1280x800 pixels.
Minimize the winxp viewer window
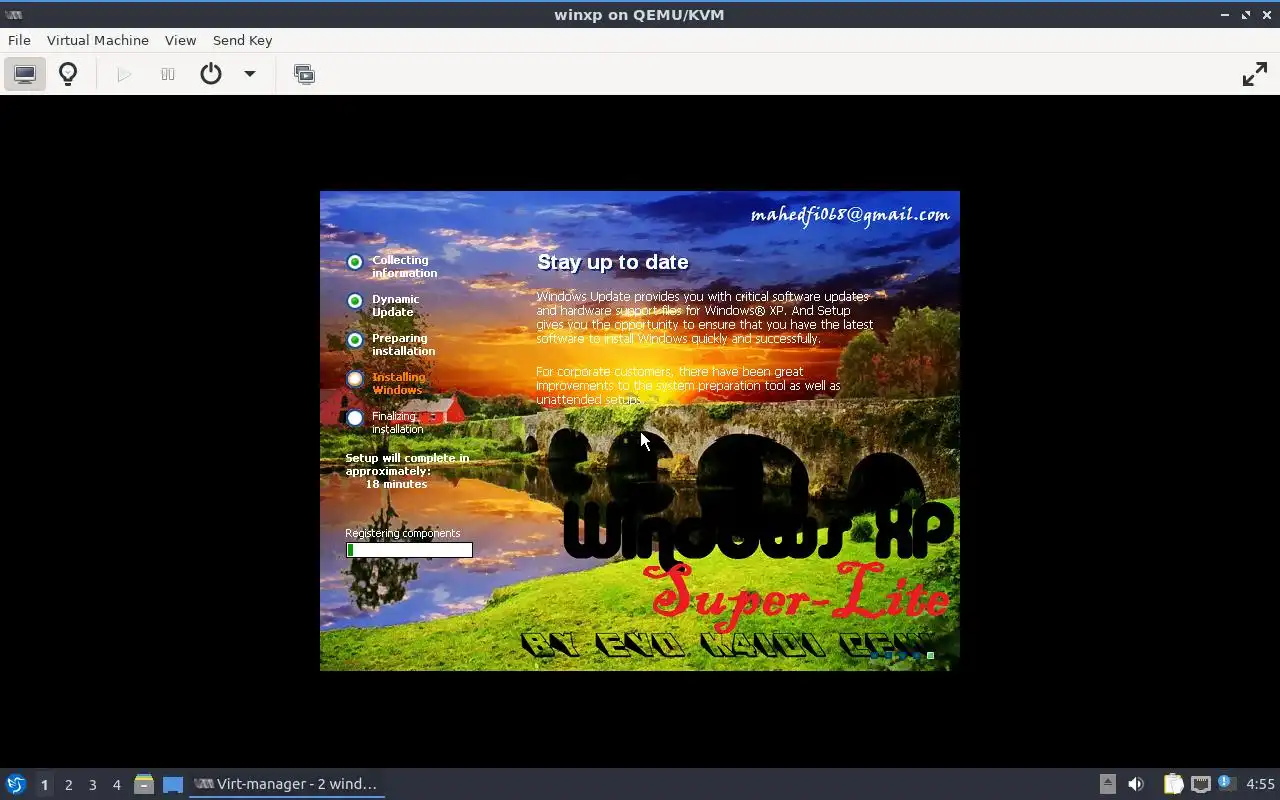(1225, 15)
